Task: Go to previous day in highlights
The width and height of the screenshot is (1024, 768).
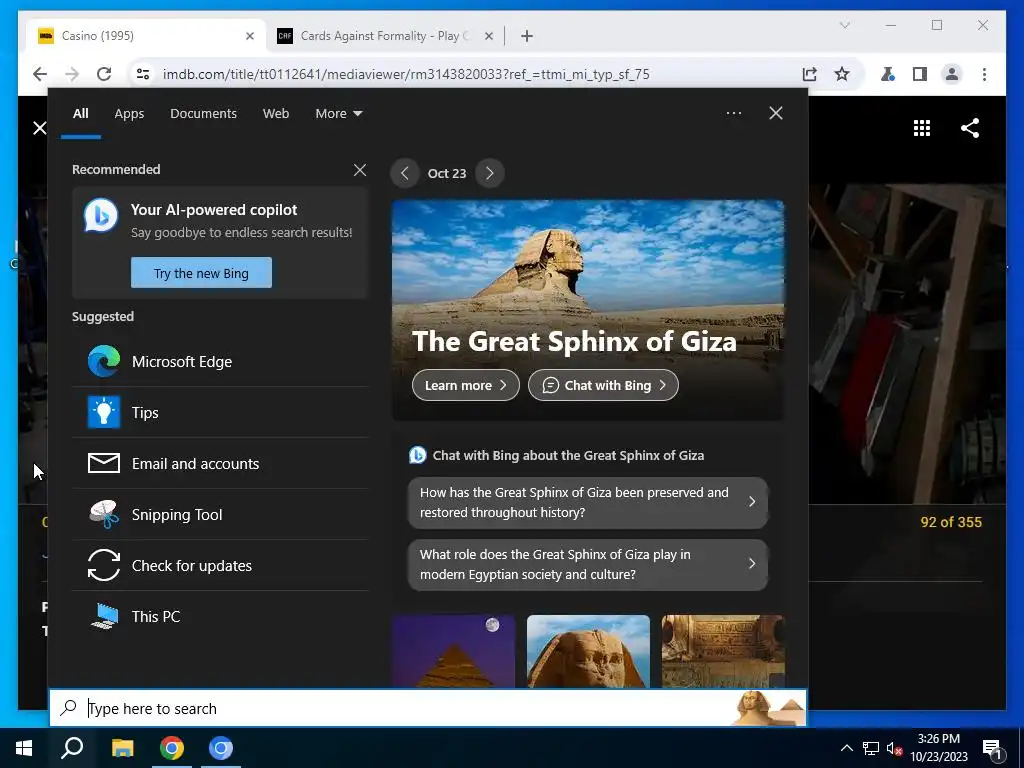Action: pyautogui.click(x=405, y=173)
